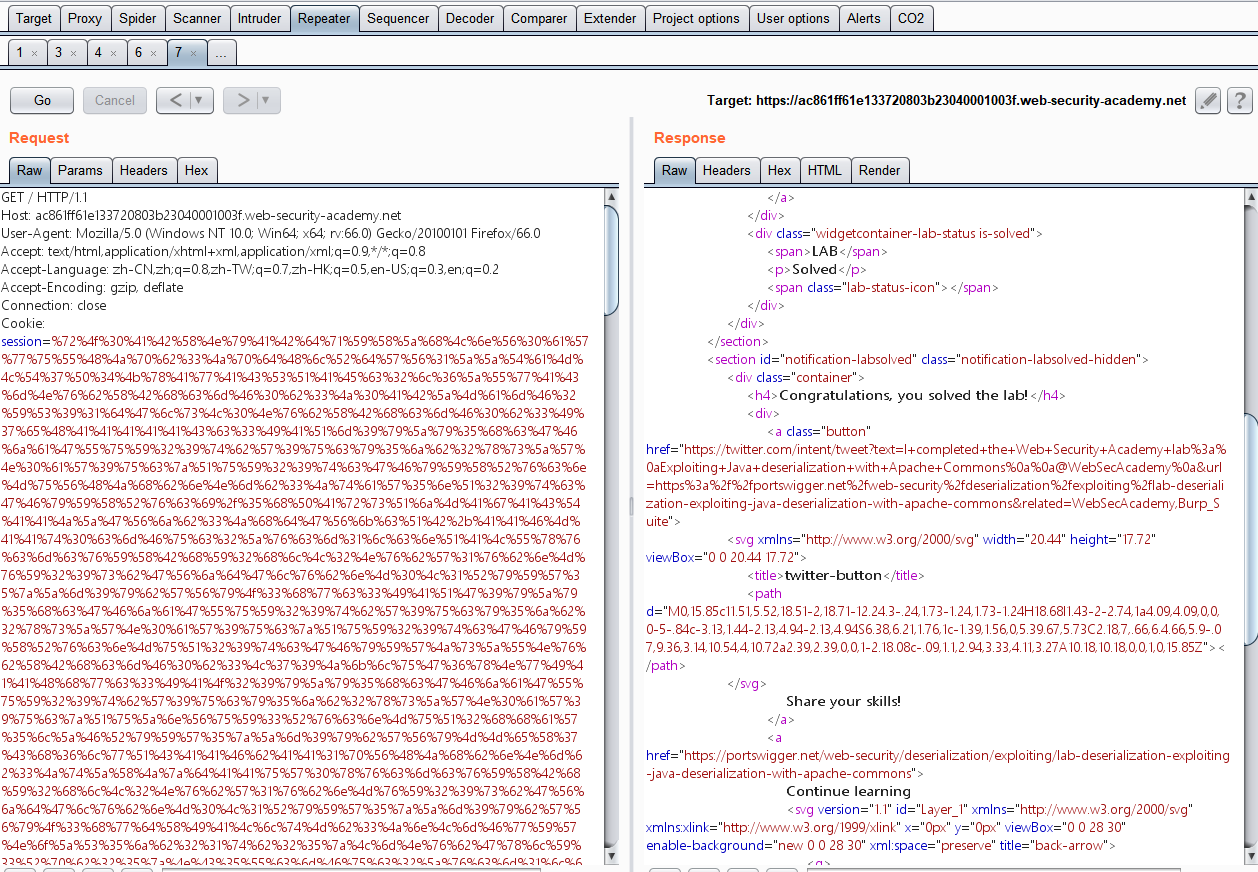Open the Comparer tab
Screen dimensions: 1258x872
539,18
